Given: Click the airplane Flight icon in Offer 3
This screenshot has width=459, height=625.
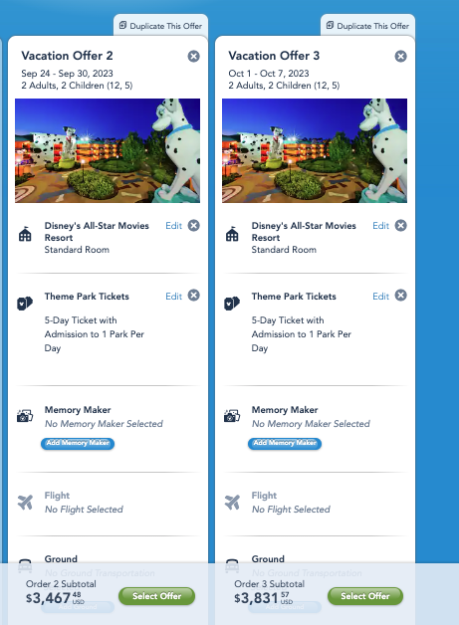Looking at the screenshot, I should pyautogui.click(x=232, y=502).
